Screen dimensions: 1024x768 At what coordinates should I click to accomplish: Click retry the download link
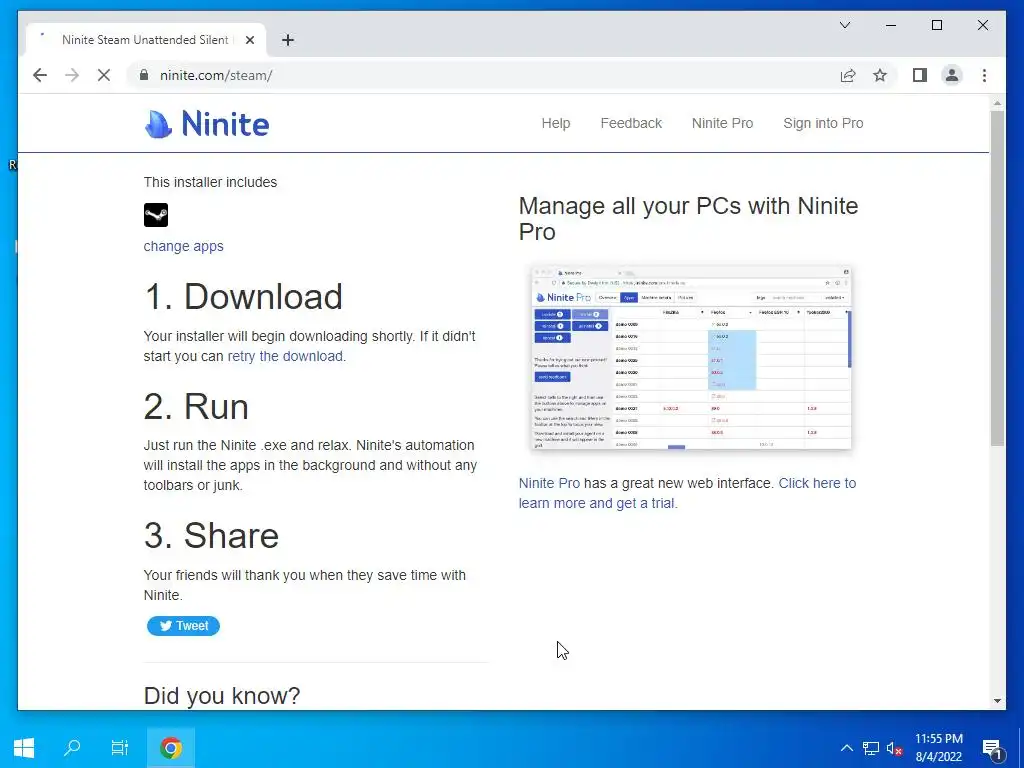(x=285, y=356)
